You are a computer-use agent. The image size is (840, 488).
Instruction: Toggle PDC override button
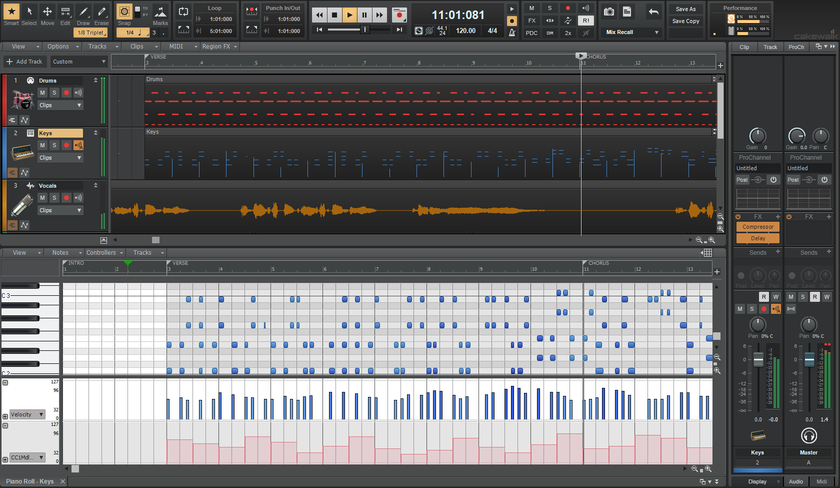pyautogui.click(x=531, y=33)
